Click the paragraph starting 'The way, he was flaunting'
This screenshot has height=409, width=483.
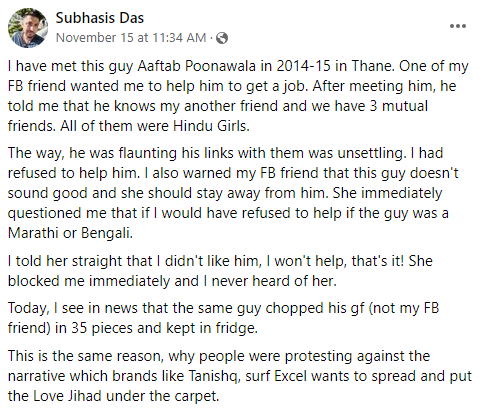pos(233,193)
